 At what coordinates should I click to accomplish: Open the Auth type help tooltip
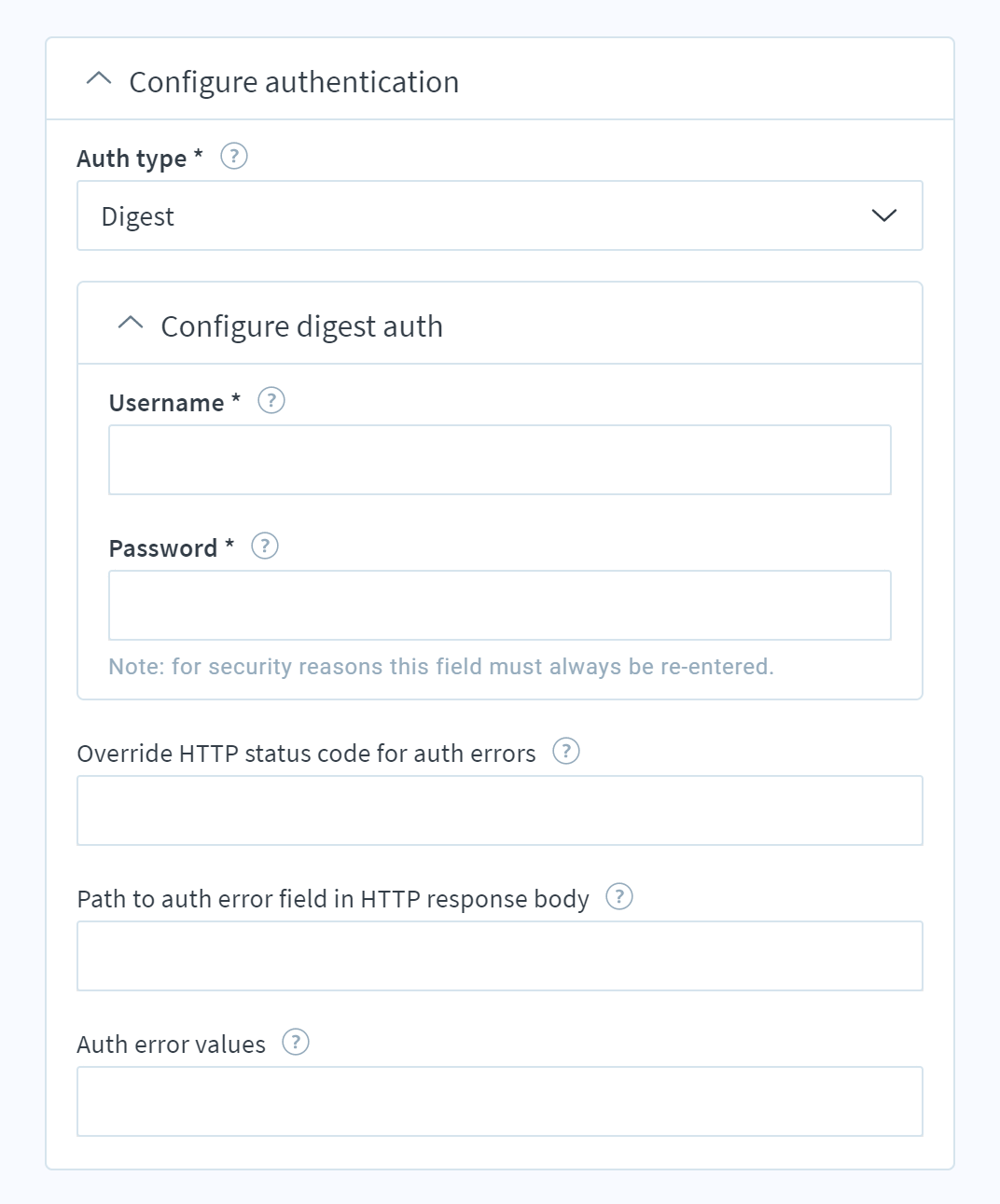coord(233,157)
